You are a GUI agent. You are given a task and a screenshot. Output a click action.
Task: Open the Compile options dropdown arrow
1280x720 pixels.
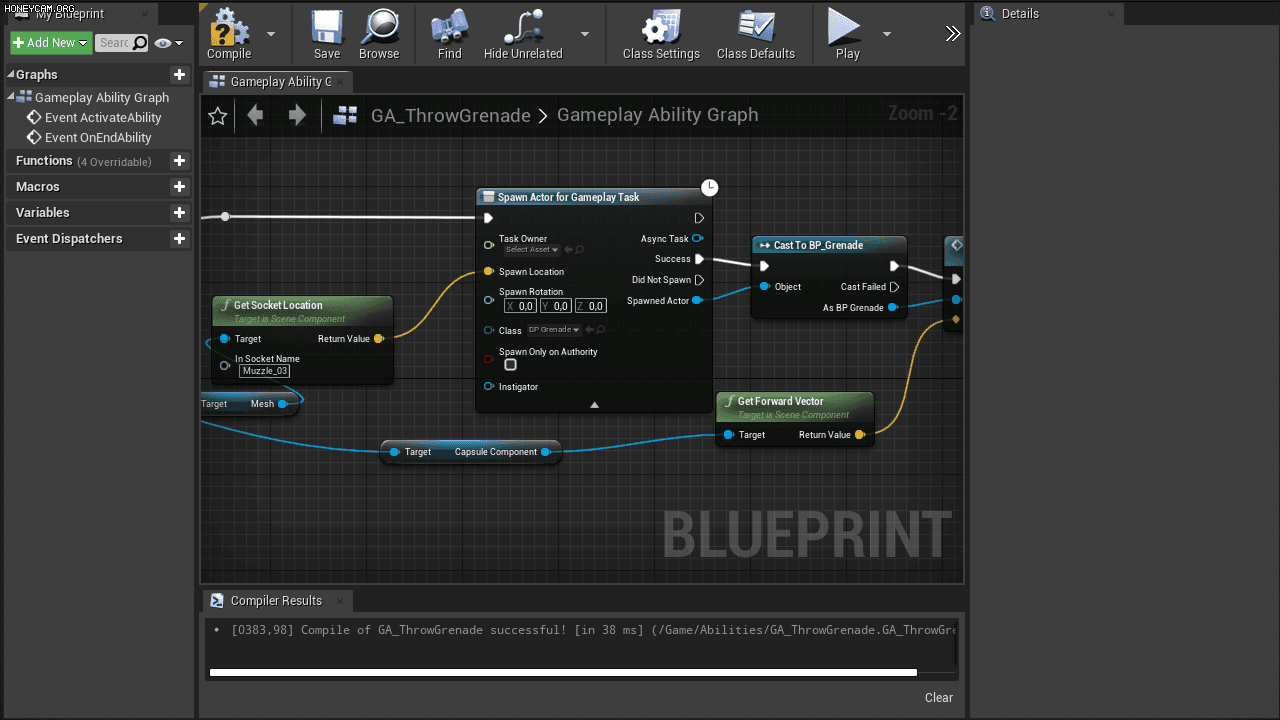pos(270,34)
